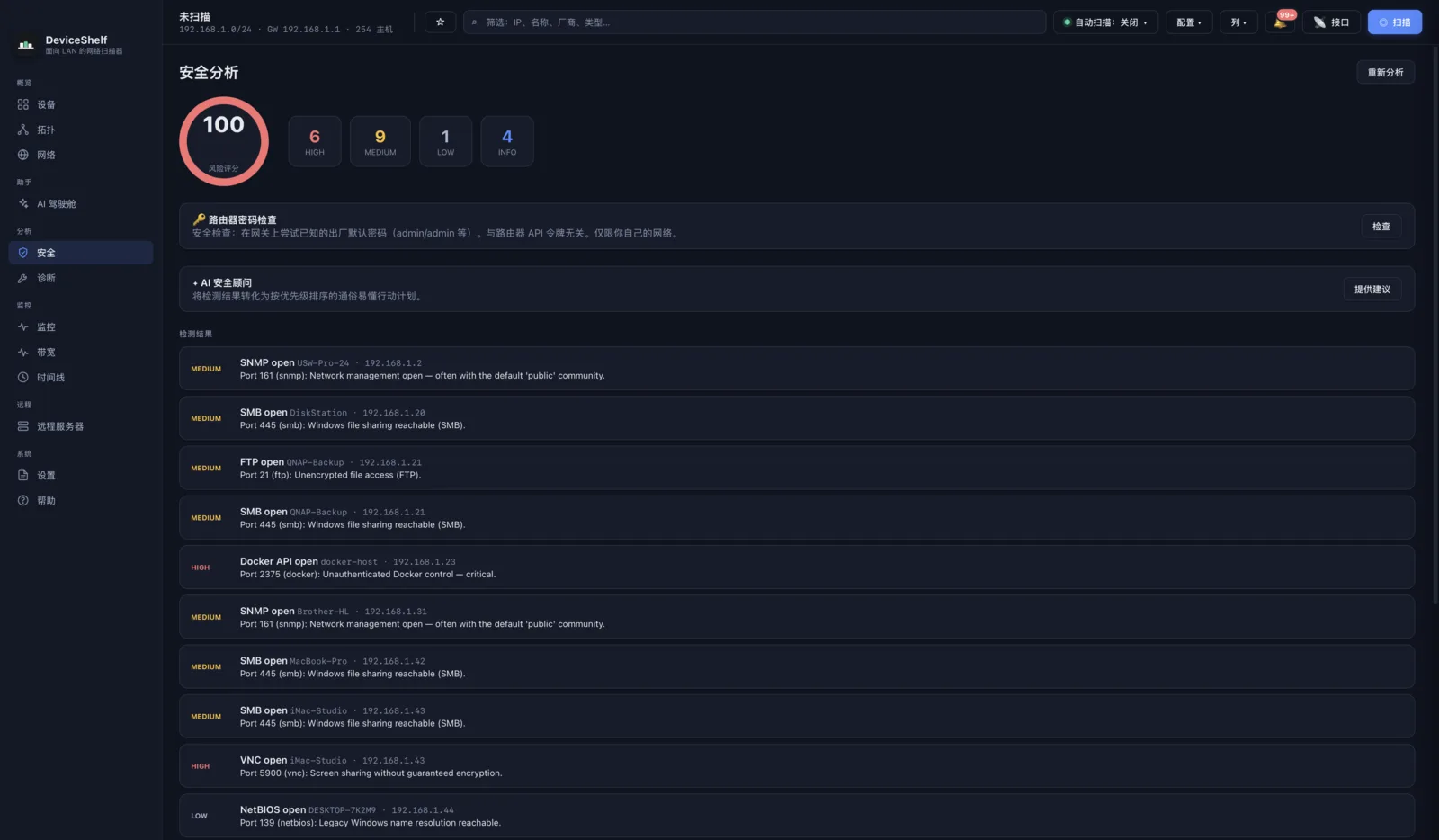Viewport: 1439px width, 840px height.
Task: Open the 监控 pulse icon
Action: coord(23,327)
